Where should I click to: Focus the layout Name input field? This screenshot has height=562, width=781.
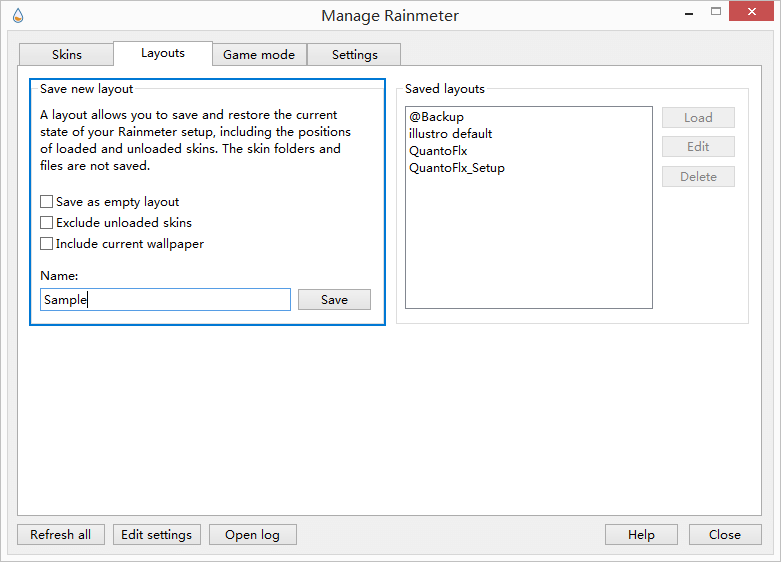pyautogui.click(x=165, y=299)
